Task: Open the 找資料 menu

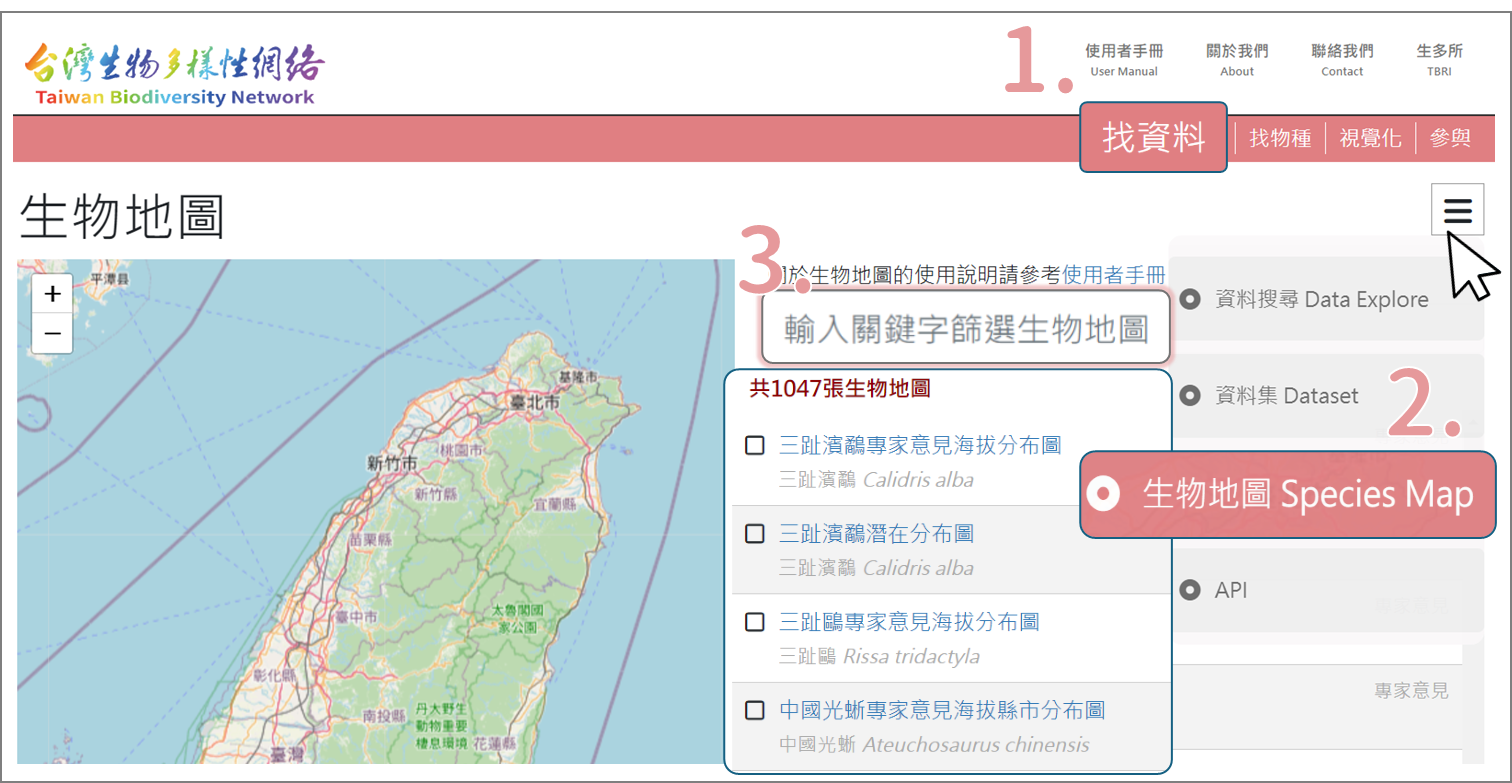Action: [x=1153, y=138]
